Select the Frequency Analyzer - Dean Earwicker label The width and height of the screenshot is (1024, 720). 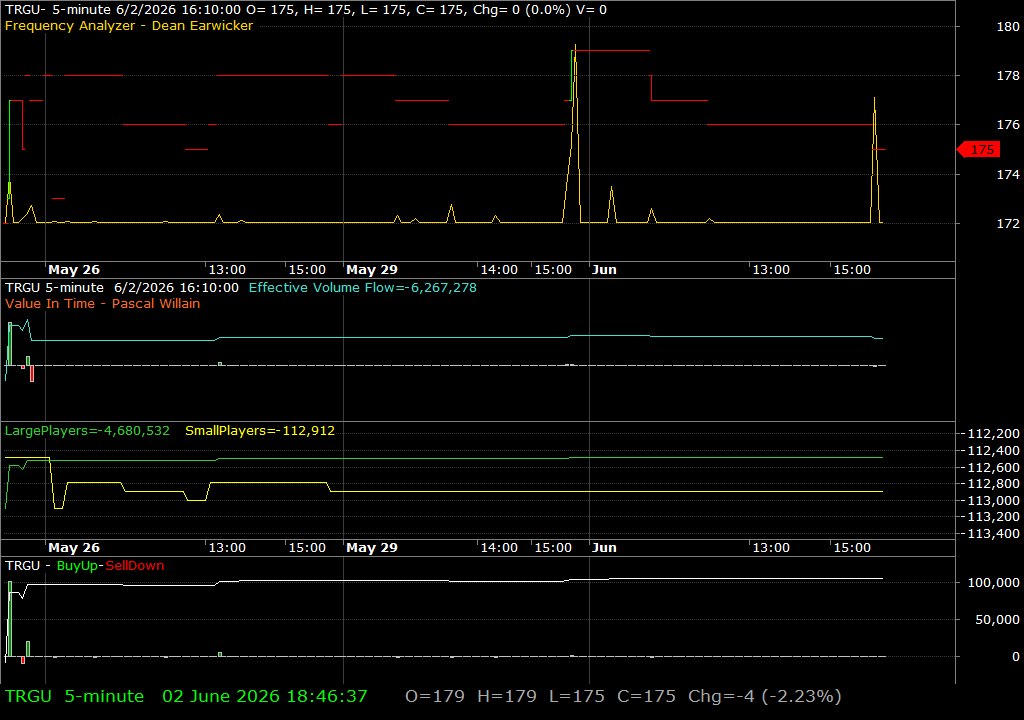click(x=129, y=25)
